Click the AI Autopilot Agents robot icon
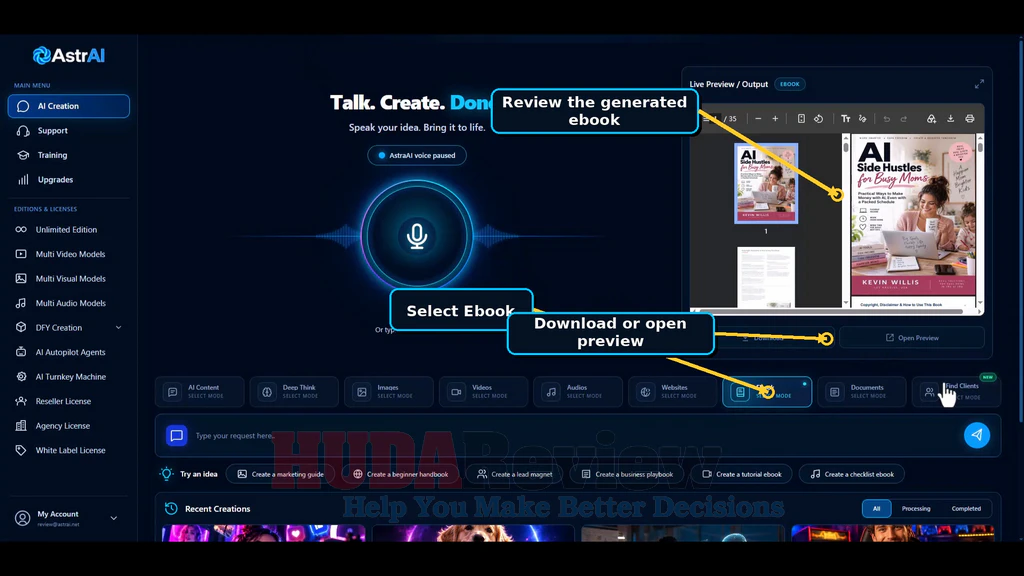The image size is (1024, 576). point(21,352)
